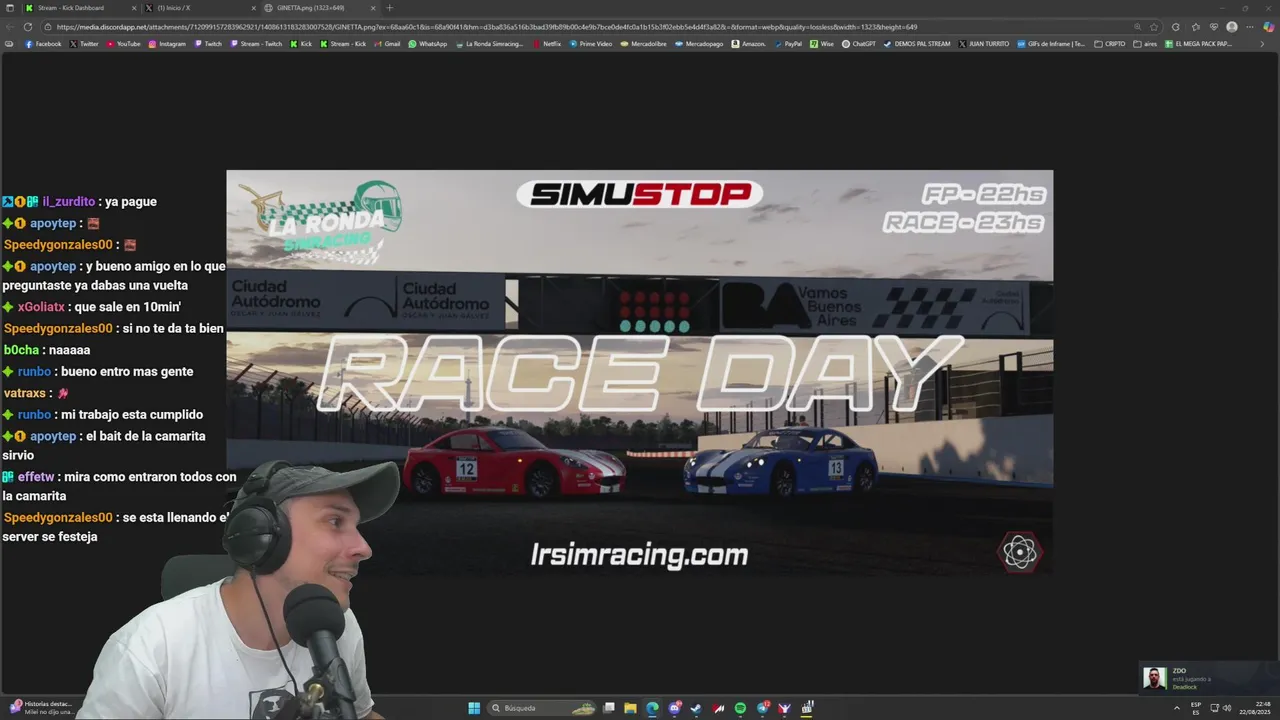Open the Twitch bookmark
The image size is (1280, 720).
pos(208,44)
